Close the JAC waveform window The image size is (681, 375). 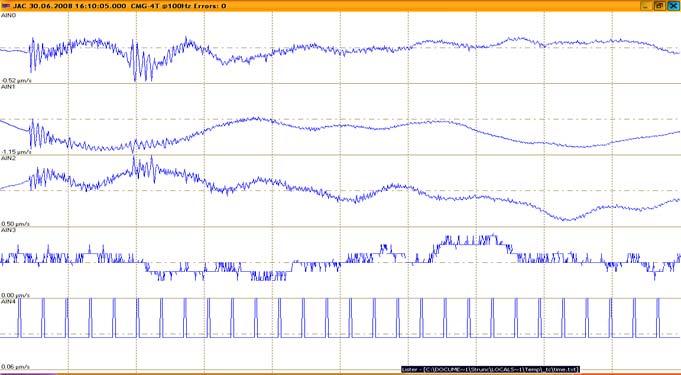point(673,6)
